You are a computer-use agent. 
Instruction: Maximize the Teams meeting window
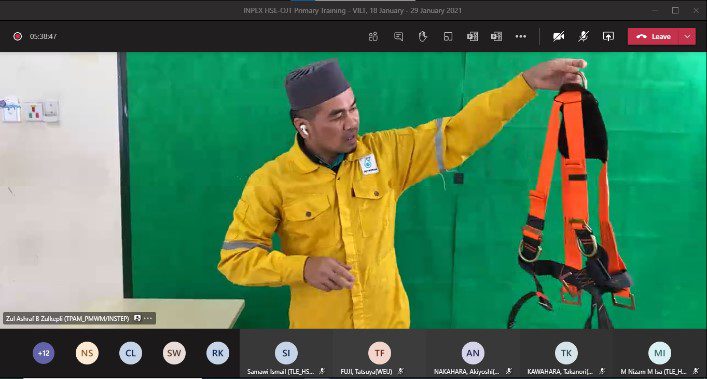click(675, 10)
